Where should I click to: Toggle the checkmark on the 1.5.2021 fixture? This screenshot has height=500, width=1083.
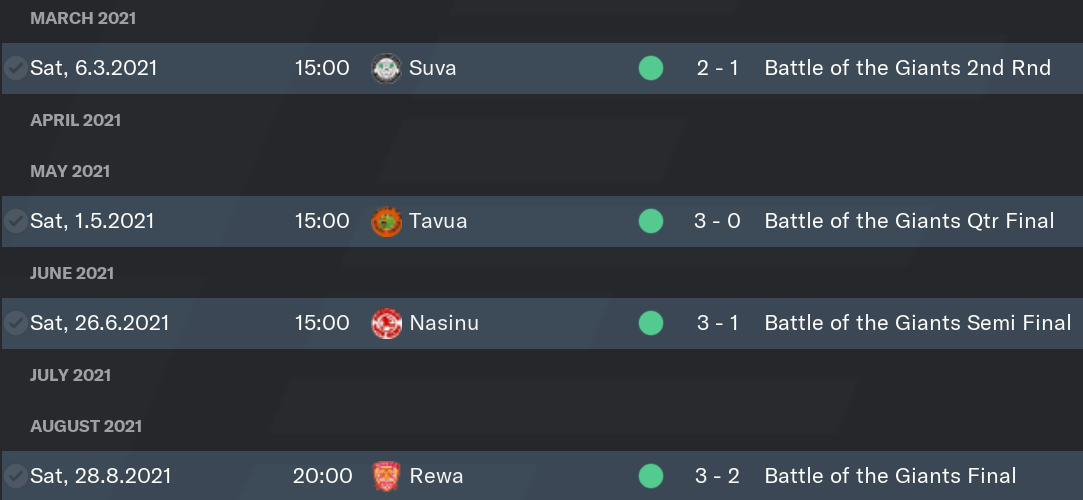coord(15,222)
